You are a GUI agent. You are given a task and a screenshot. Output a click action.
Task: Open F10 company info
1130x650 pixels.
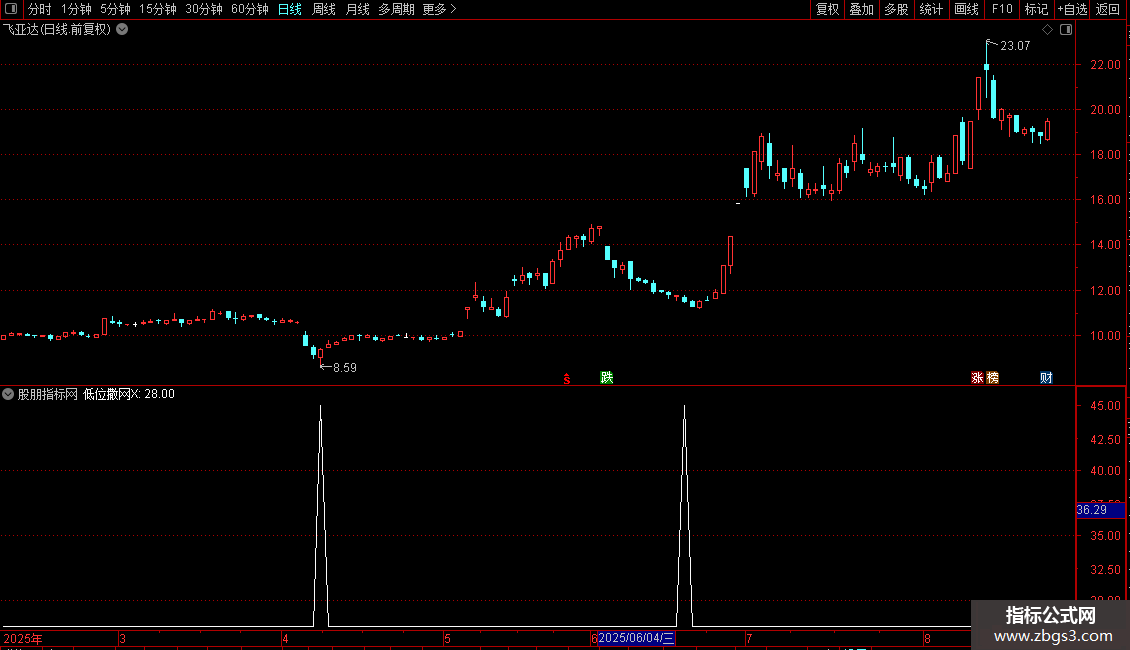[x=1002, y=9]
